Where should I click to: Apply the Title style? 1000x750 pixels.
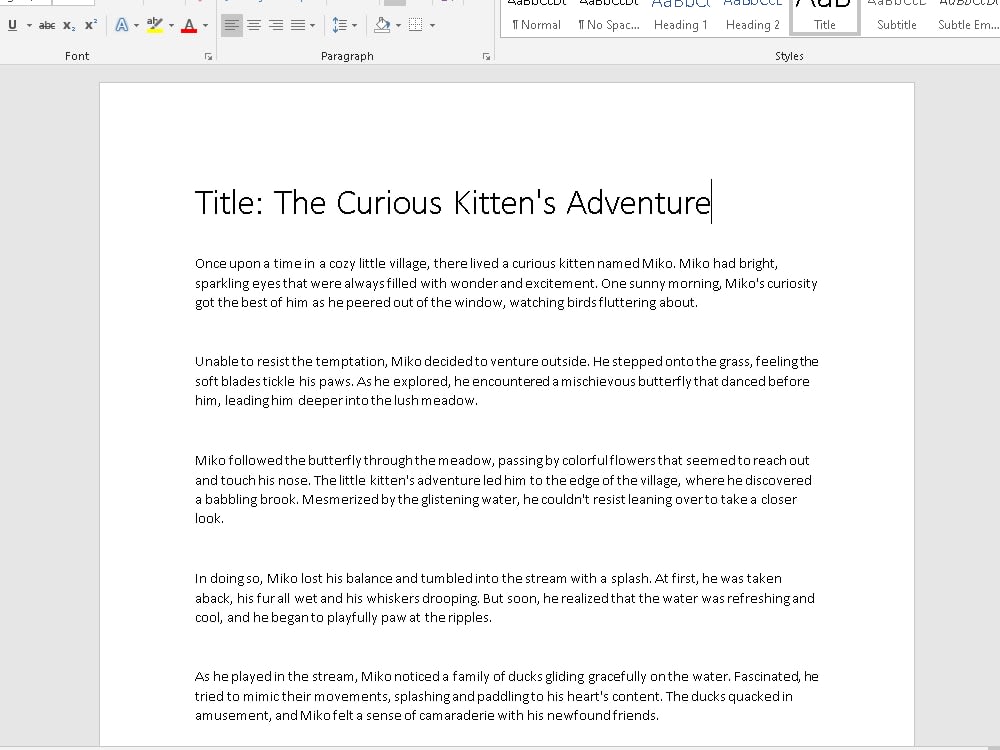pyautogui.click(x=825, y=18)
